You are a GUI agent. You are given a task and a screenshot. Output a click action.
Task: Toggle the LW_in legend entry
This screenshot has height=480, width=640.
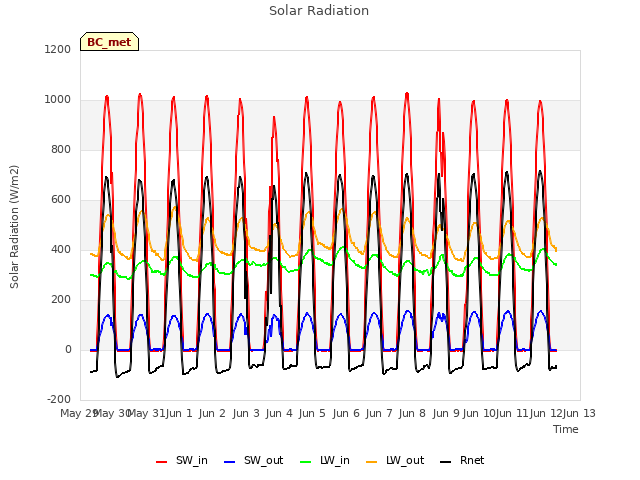[x=325, y=461]
